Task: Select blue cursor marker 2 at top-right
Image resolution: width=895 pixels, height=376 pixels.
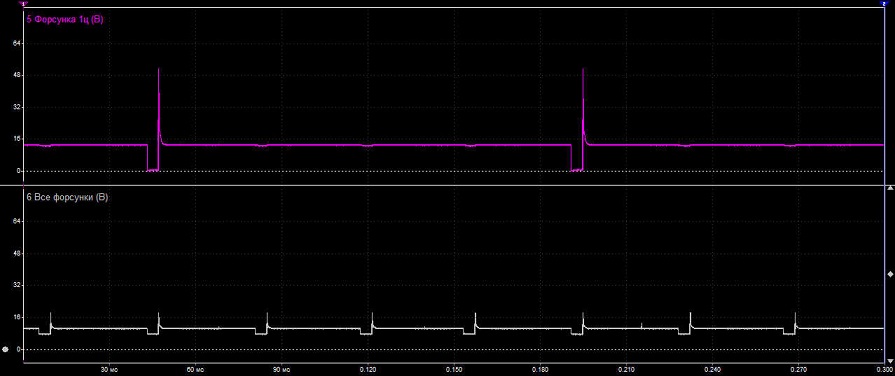Action: pos(883,4)
